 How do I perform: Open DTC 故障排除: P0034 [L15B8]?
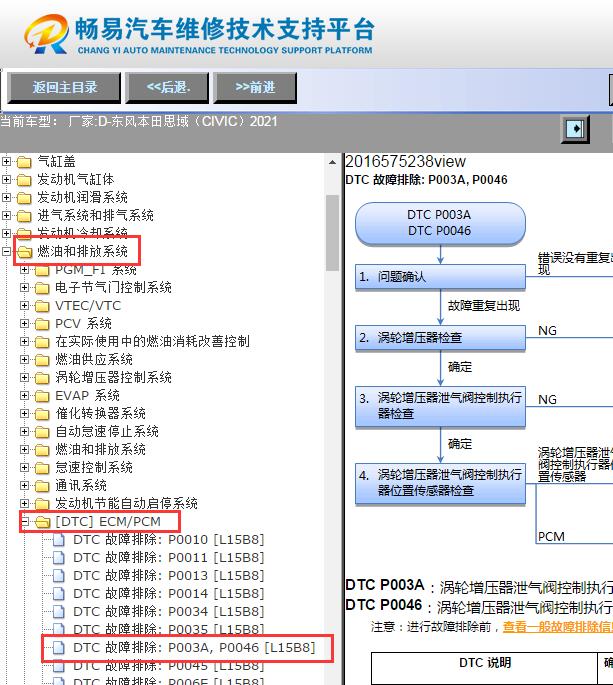(169, 612)
